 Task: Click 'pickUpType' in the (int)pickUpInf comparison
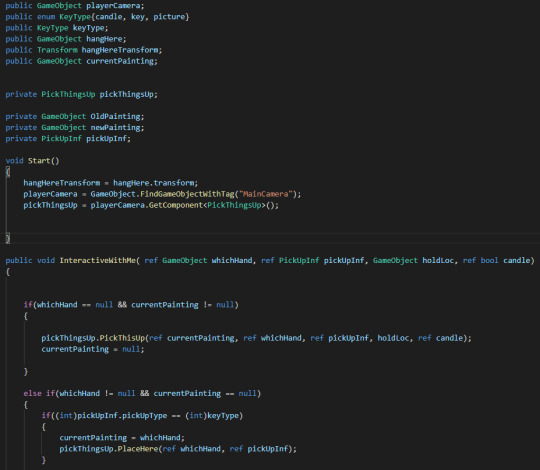[145, 416]
